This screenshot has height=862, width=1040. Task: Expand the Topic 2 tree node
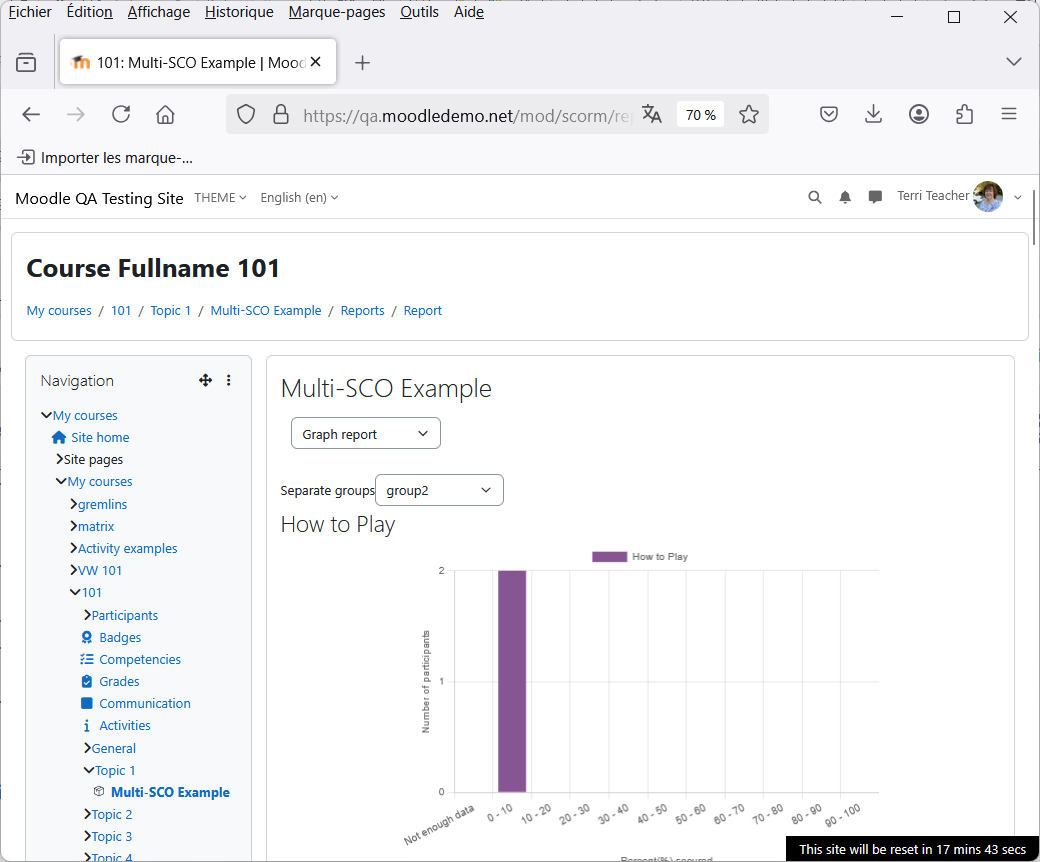[x=88, y=814]
